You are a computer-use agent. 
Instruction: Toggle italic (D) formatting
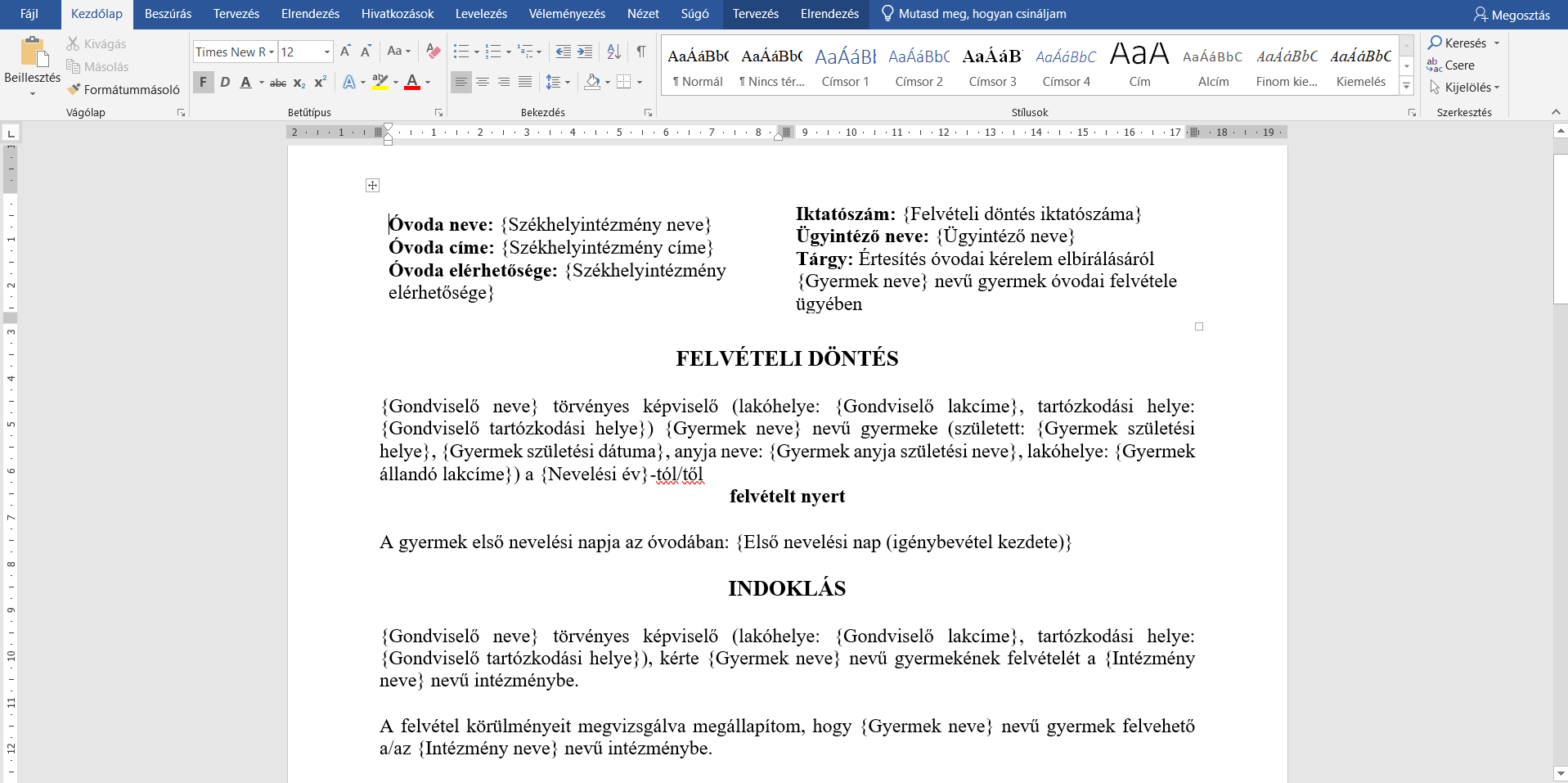click(225, 83)
